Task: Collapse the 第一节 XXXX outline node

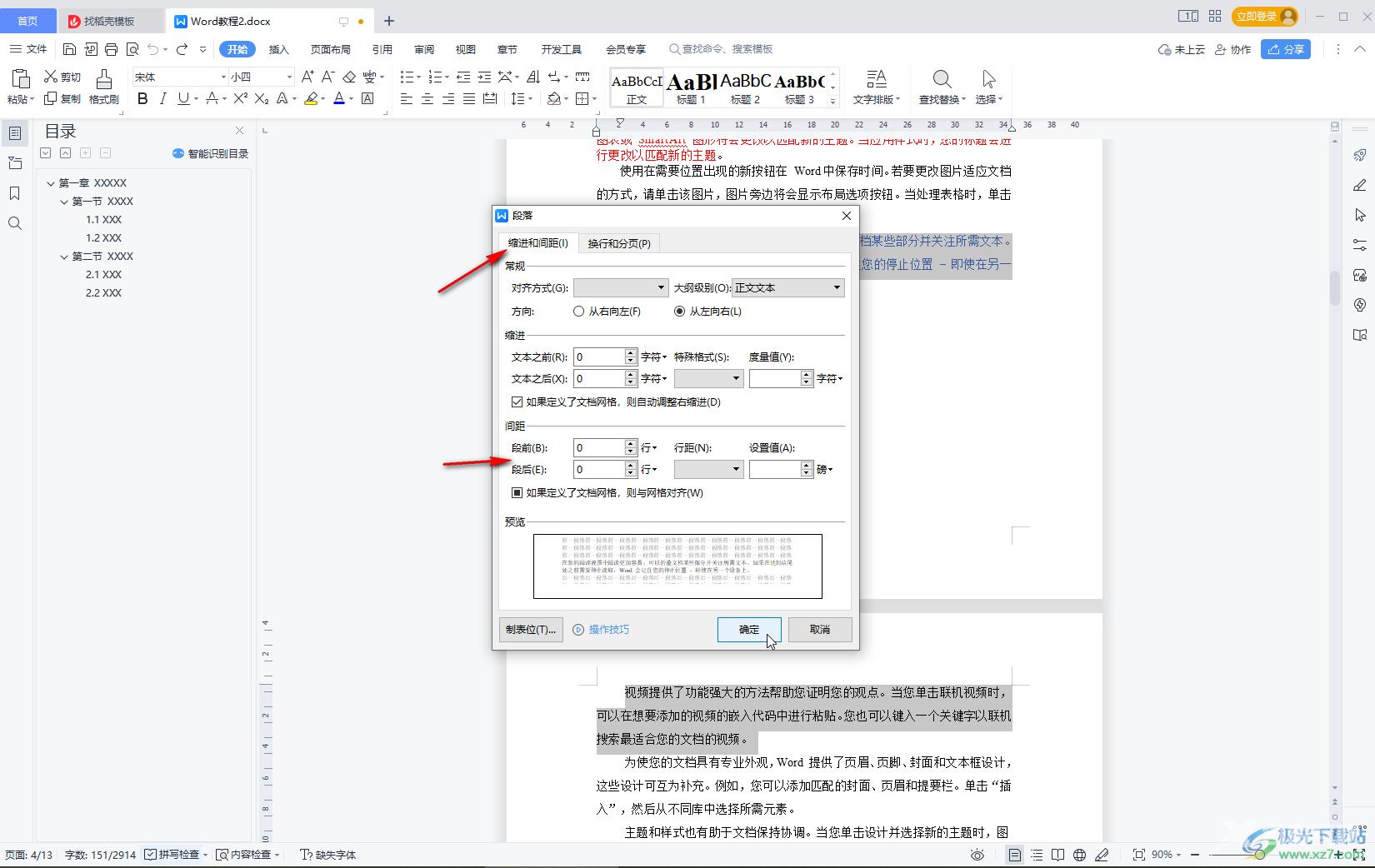Action: pyautogui.click(x=64, y=202)
